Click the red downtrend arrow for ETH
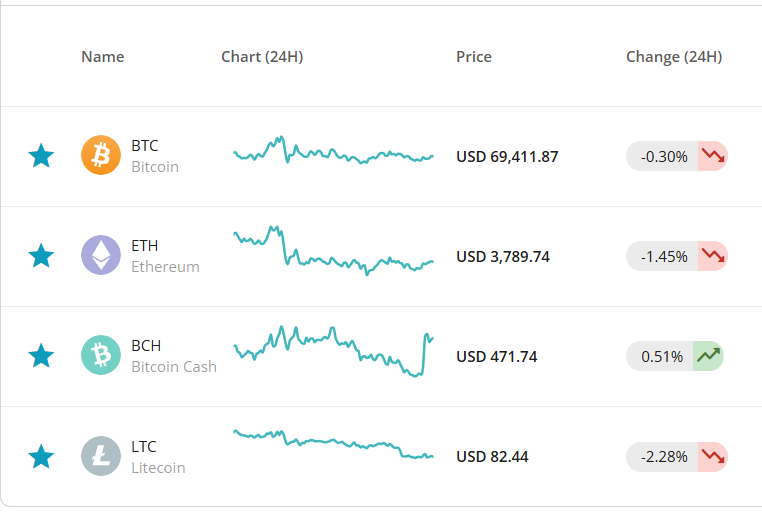 713,256
